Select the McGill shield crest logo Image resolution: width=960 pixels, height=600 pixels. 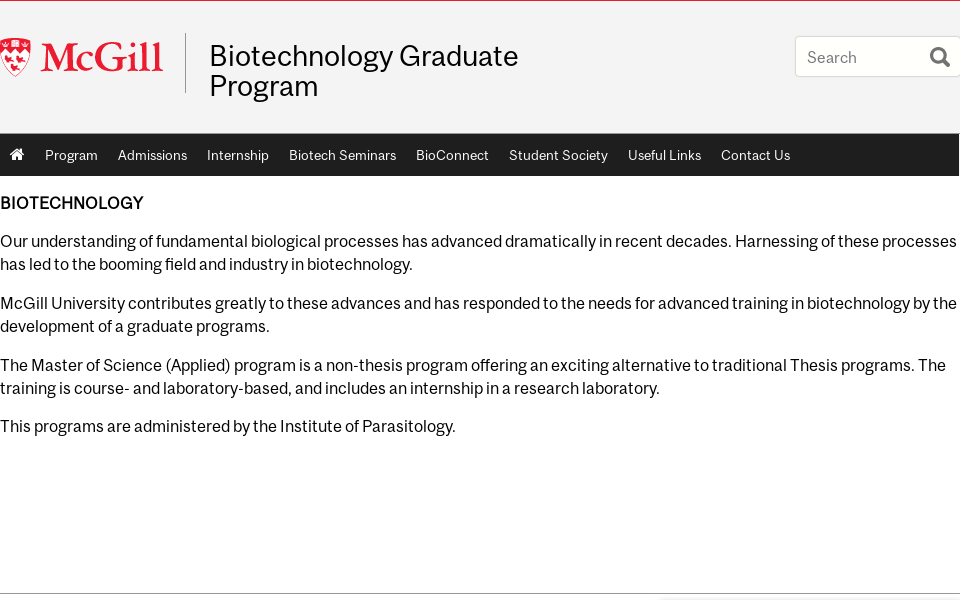pos(14,56)
